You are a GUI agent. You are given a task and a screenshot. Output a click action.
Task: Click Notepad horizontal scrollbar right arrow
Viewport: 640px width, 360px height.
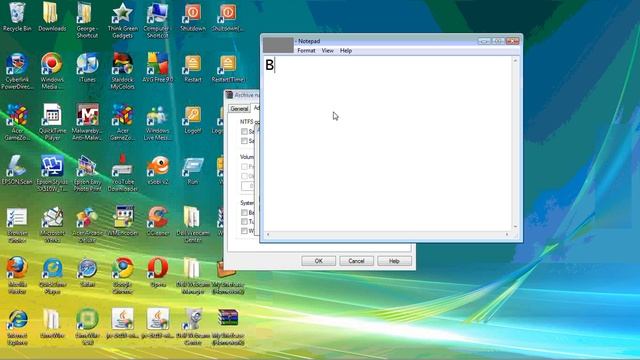[x=507, y=234]
